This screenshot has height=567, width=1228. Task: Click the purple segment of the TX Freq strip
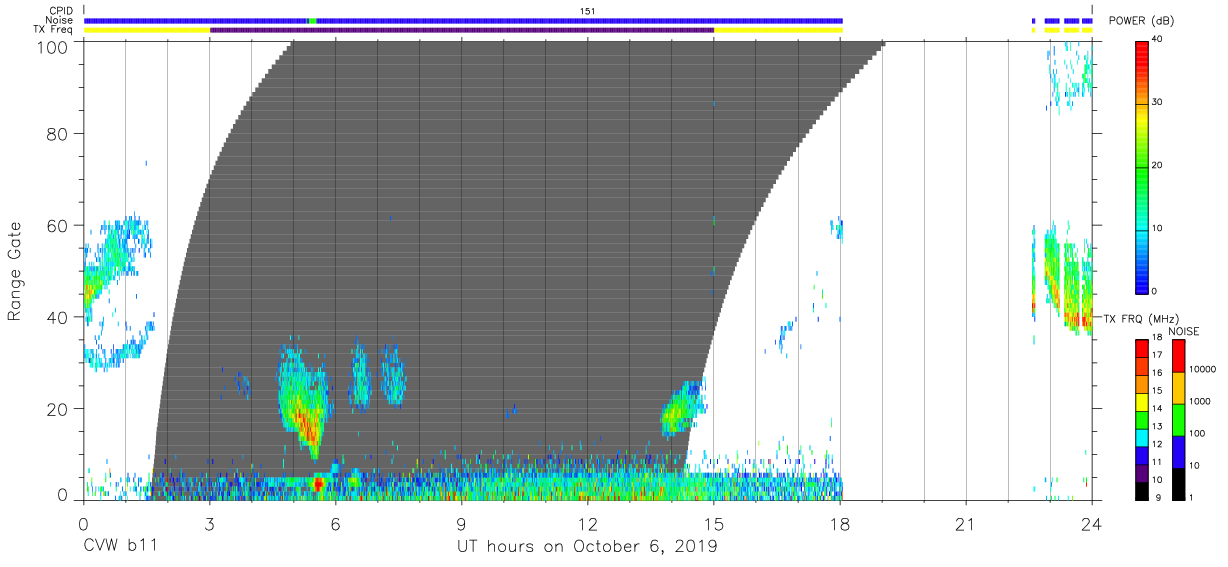(x=462, y=30)
